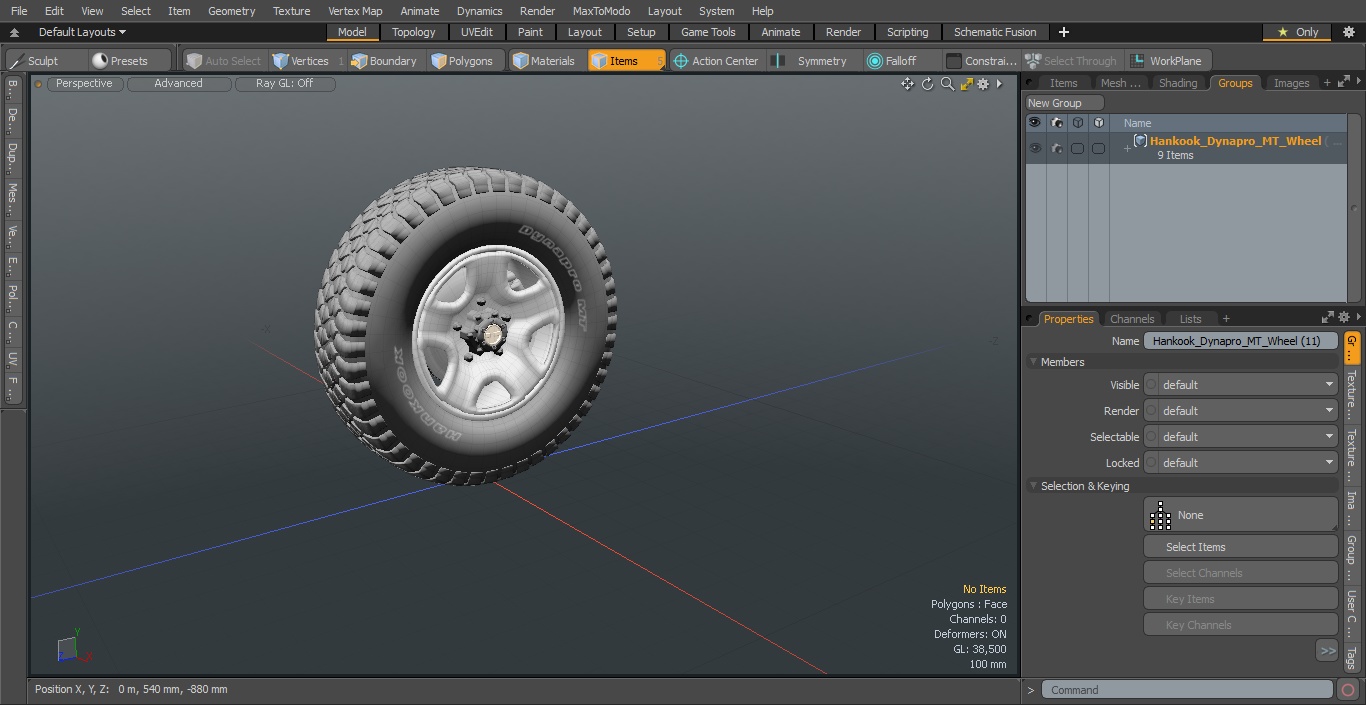The image size is (1366, 705).
Task: Click the None selection button
Action: [1240, 515]
